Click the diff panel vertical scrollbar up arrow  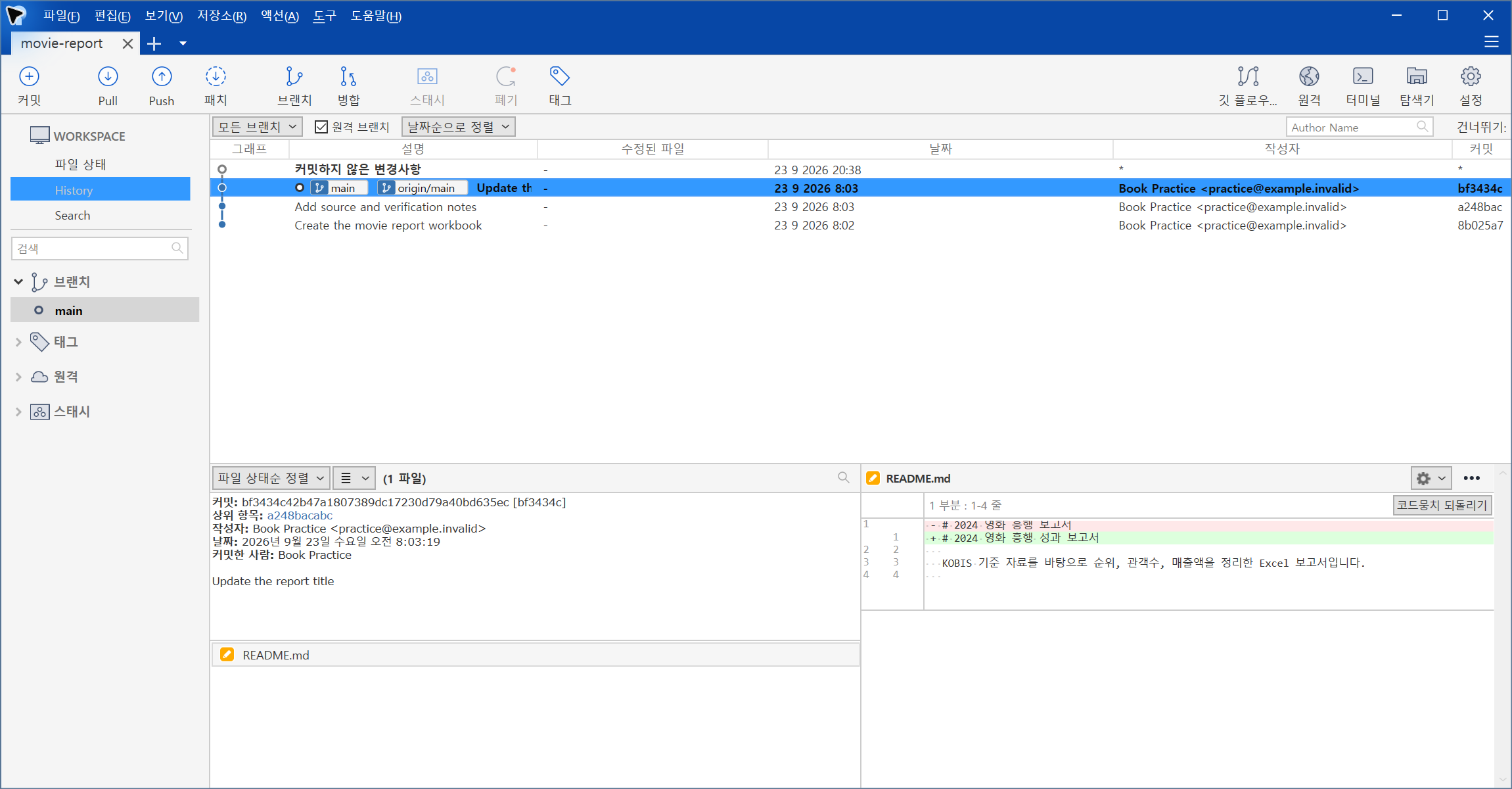pyautogui.click(x=1502, y=473)
